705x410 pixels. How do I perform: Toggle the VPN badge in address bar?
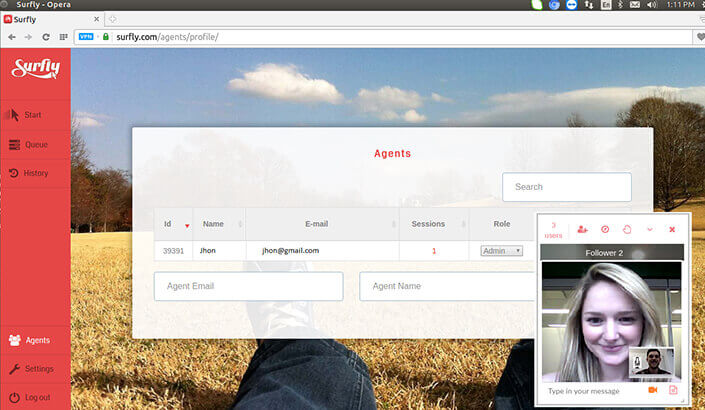(86, 36)
